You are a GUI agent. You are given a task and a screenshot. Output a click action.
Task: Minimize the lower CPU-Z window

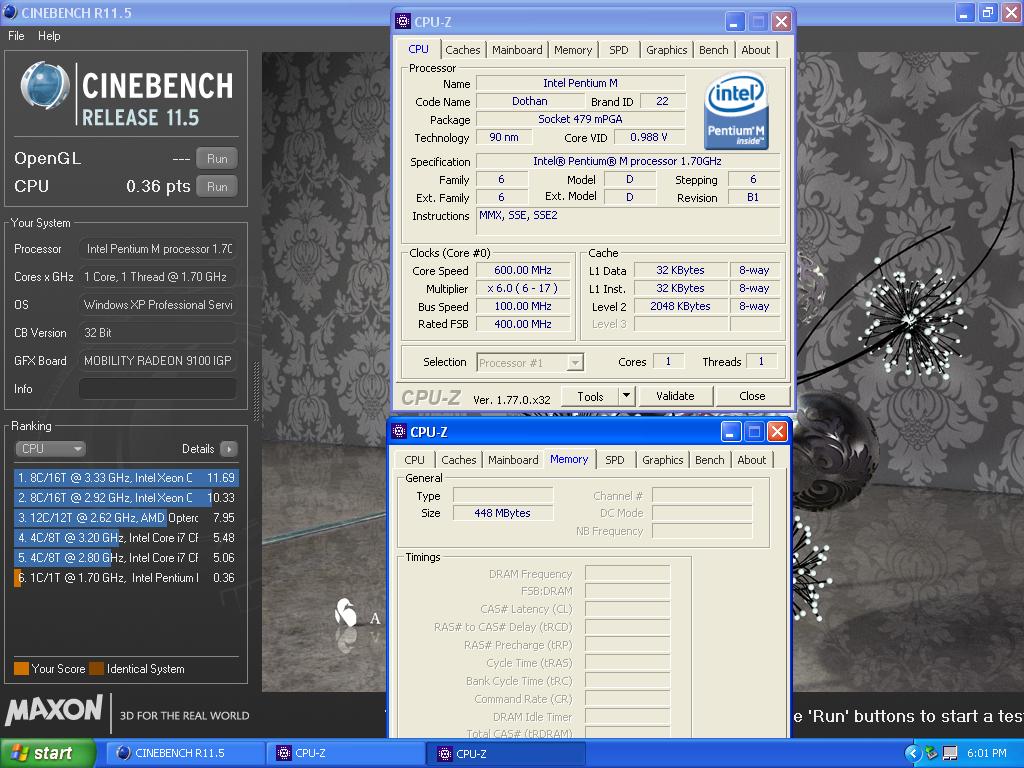[x=731, y=432]
